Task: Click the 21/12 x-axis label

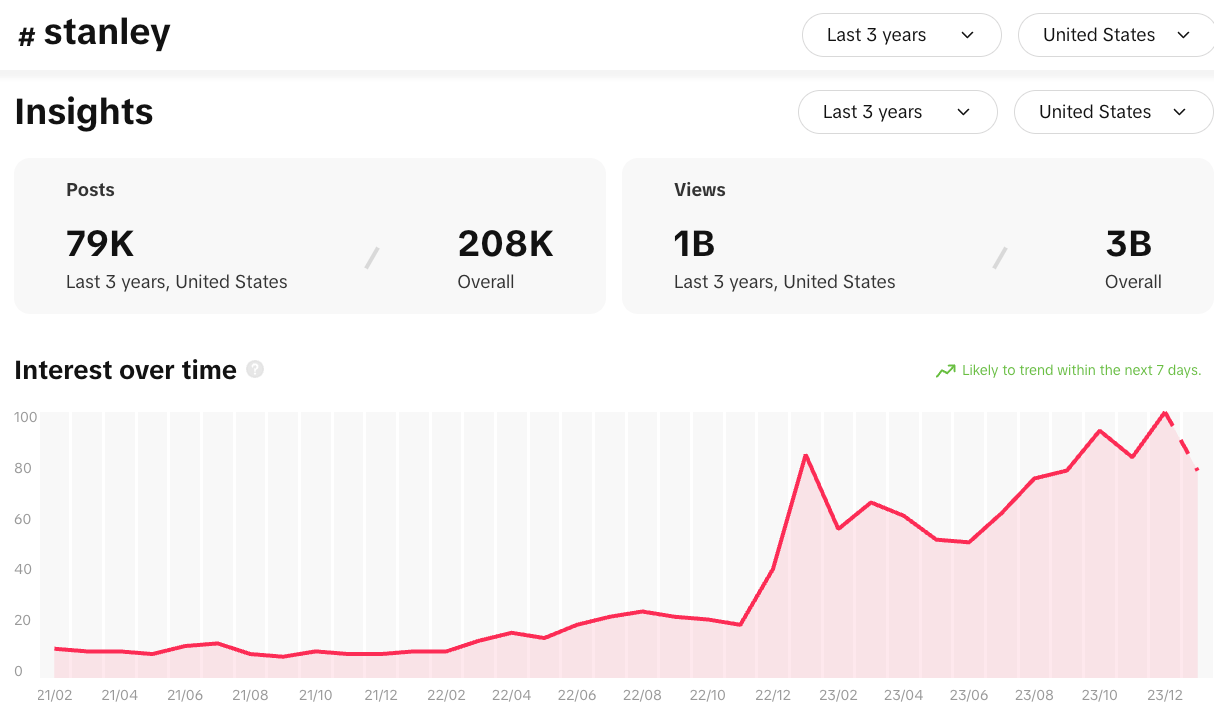Action: (381, 695)
